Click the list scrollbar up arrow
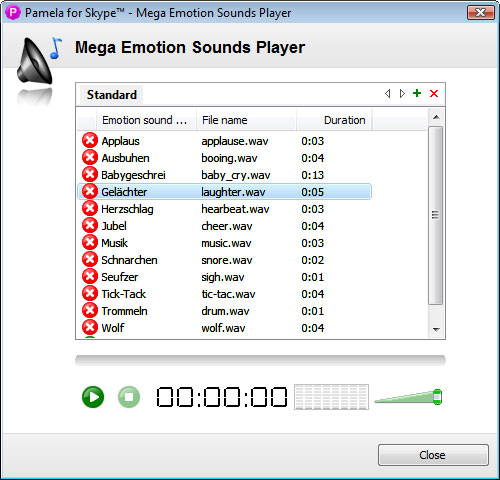 436,117
